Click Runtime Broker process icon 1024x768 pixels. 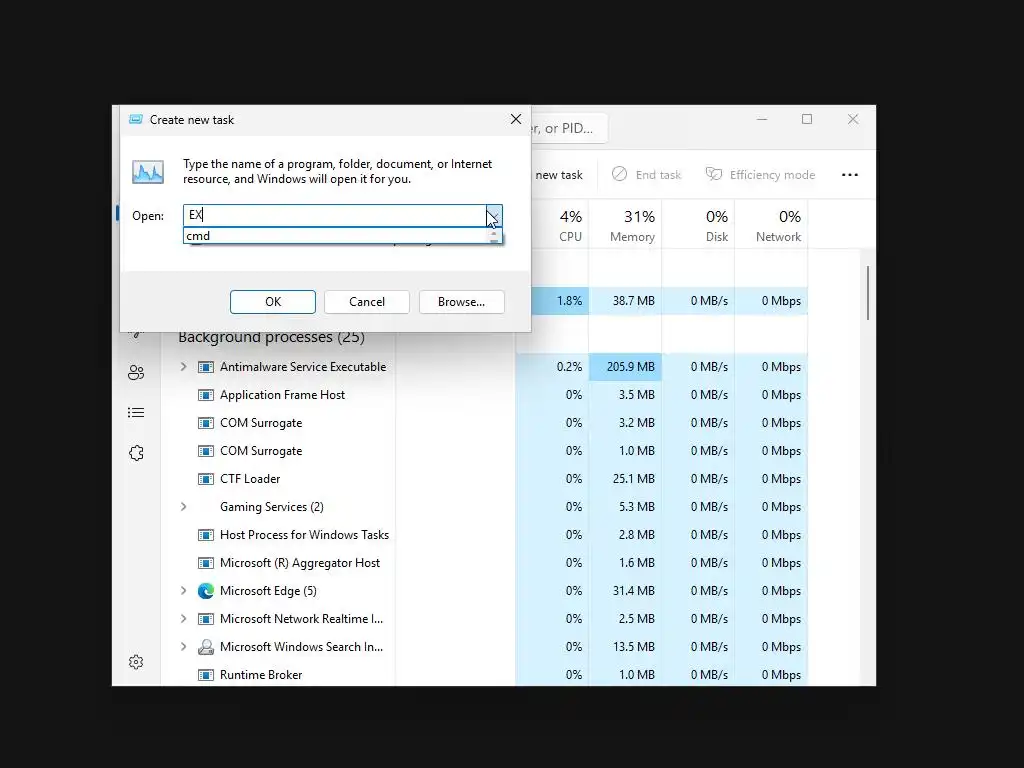tap(206, 675)
